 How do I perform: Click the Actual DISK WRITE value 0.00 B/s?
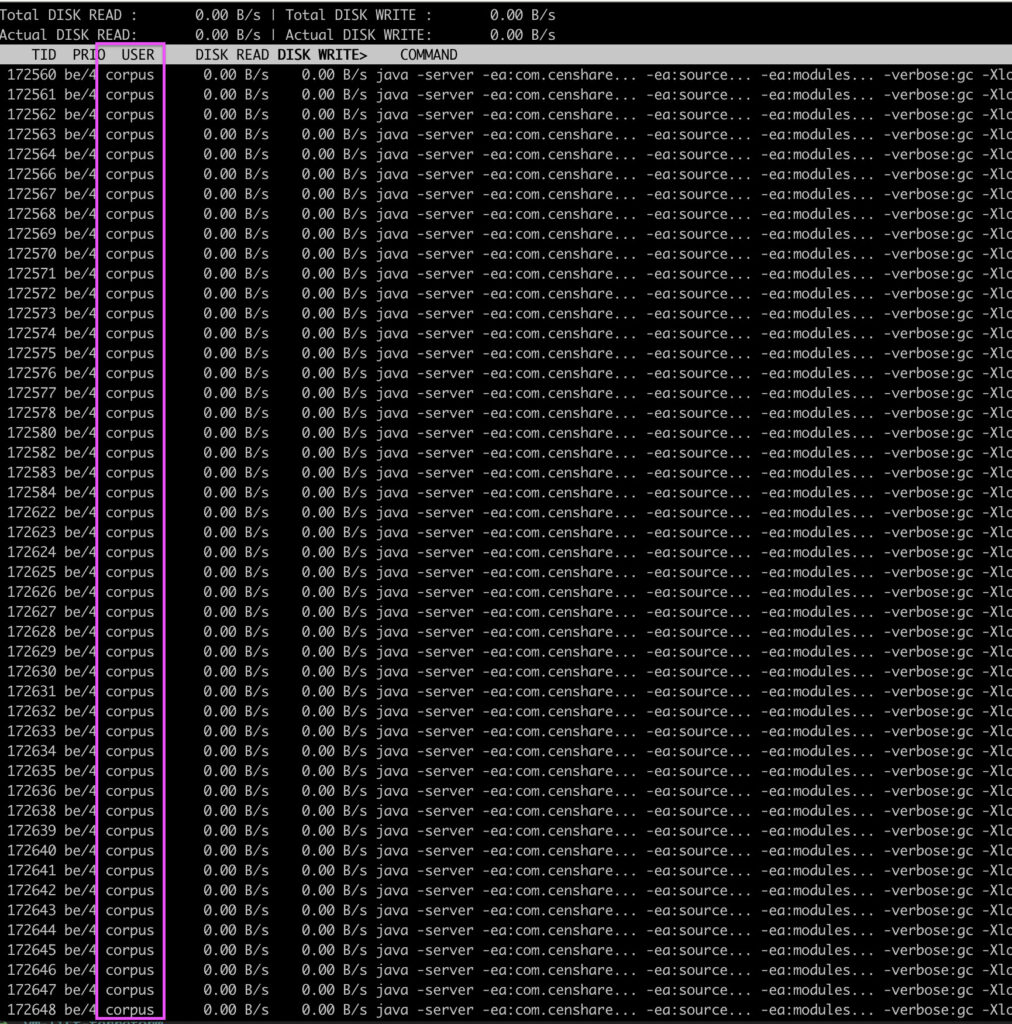coord(522,35)
